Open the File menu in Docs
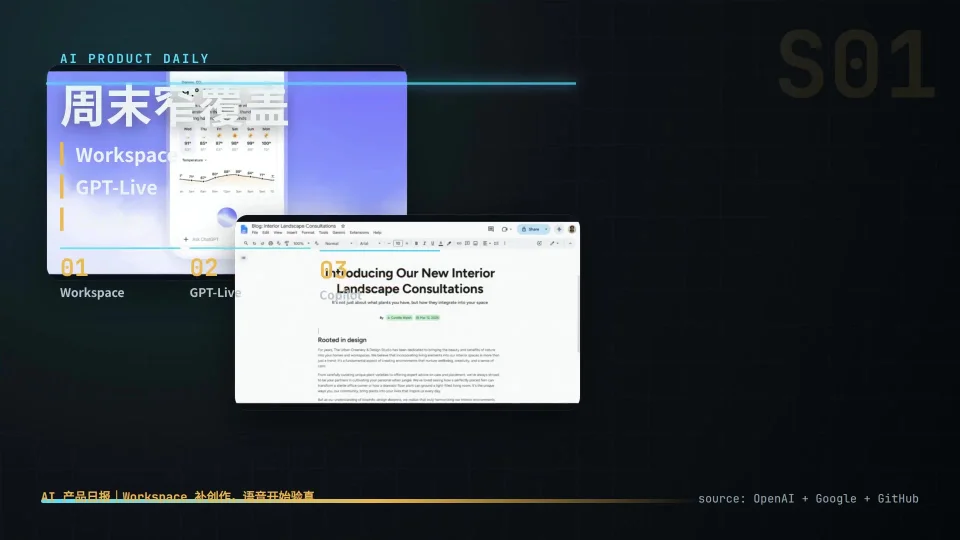The width and height of the screenshot is (960, 540). [x=255, y=233]
